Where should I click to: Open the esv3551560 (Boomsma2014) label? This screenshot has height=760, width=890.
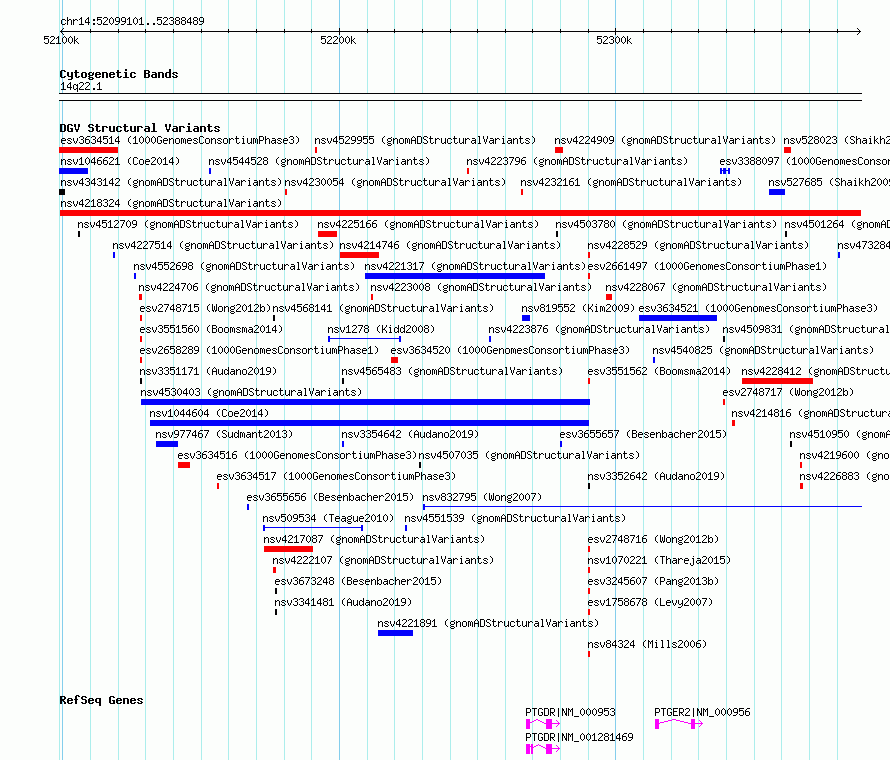click(x=211, y=329)
